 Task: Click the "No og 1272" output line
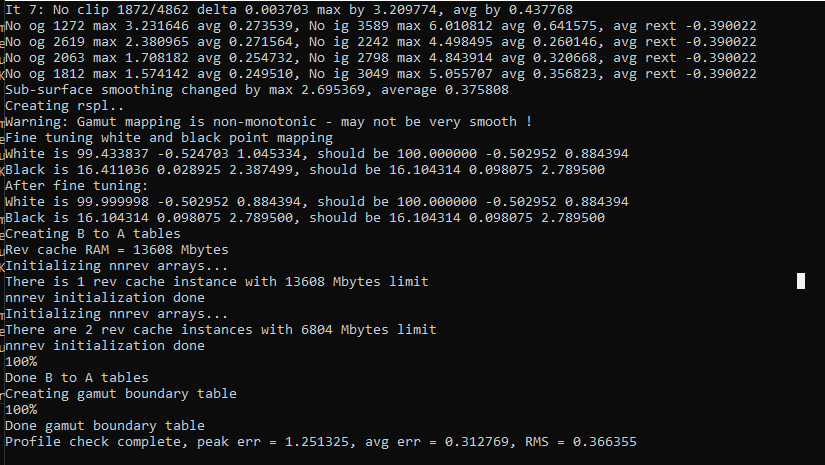[x=380, y=26]
